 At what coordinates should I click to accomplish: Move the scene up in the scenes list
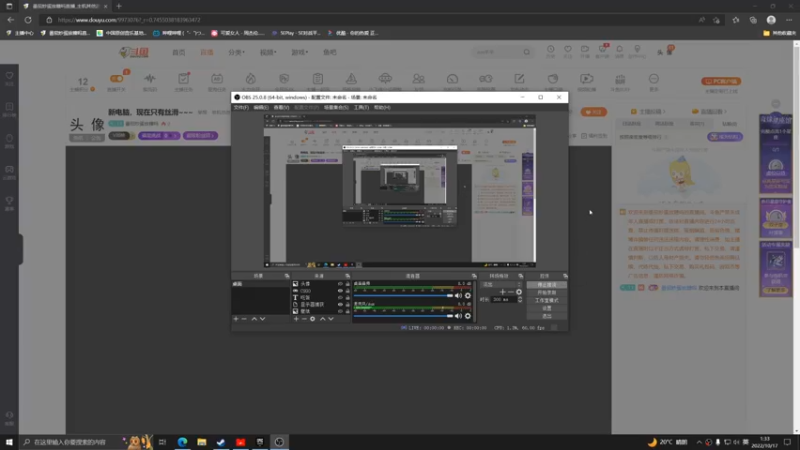[254, 319]
